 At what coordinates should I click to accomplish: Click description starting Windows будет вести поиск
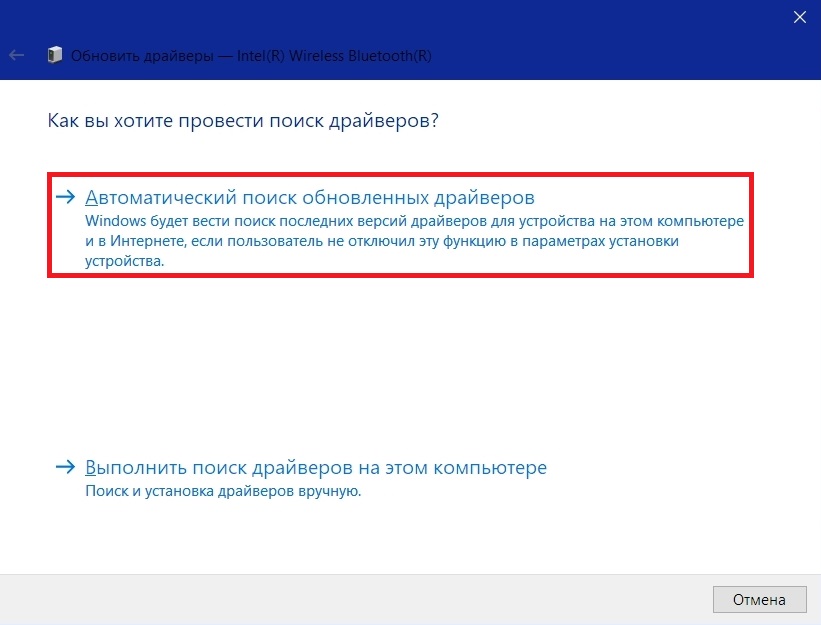pos(414,241)
